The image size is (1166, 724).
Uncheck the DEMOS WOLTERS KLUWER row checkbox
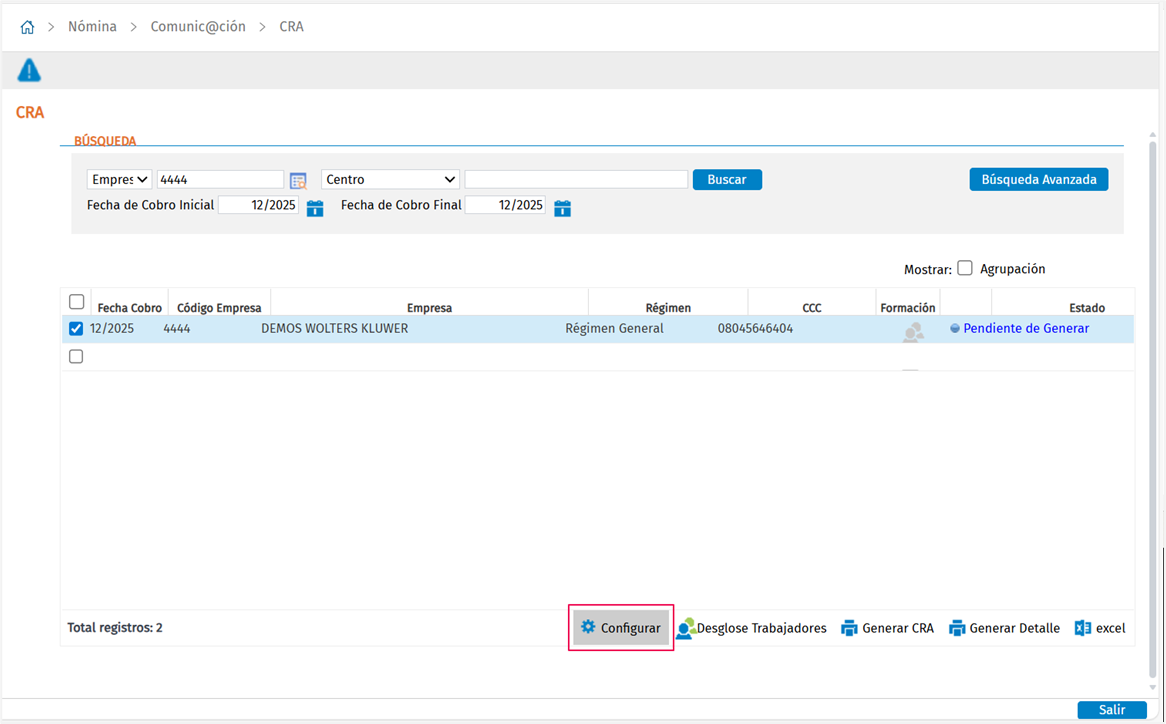click(x=76, y=329)
